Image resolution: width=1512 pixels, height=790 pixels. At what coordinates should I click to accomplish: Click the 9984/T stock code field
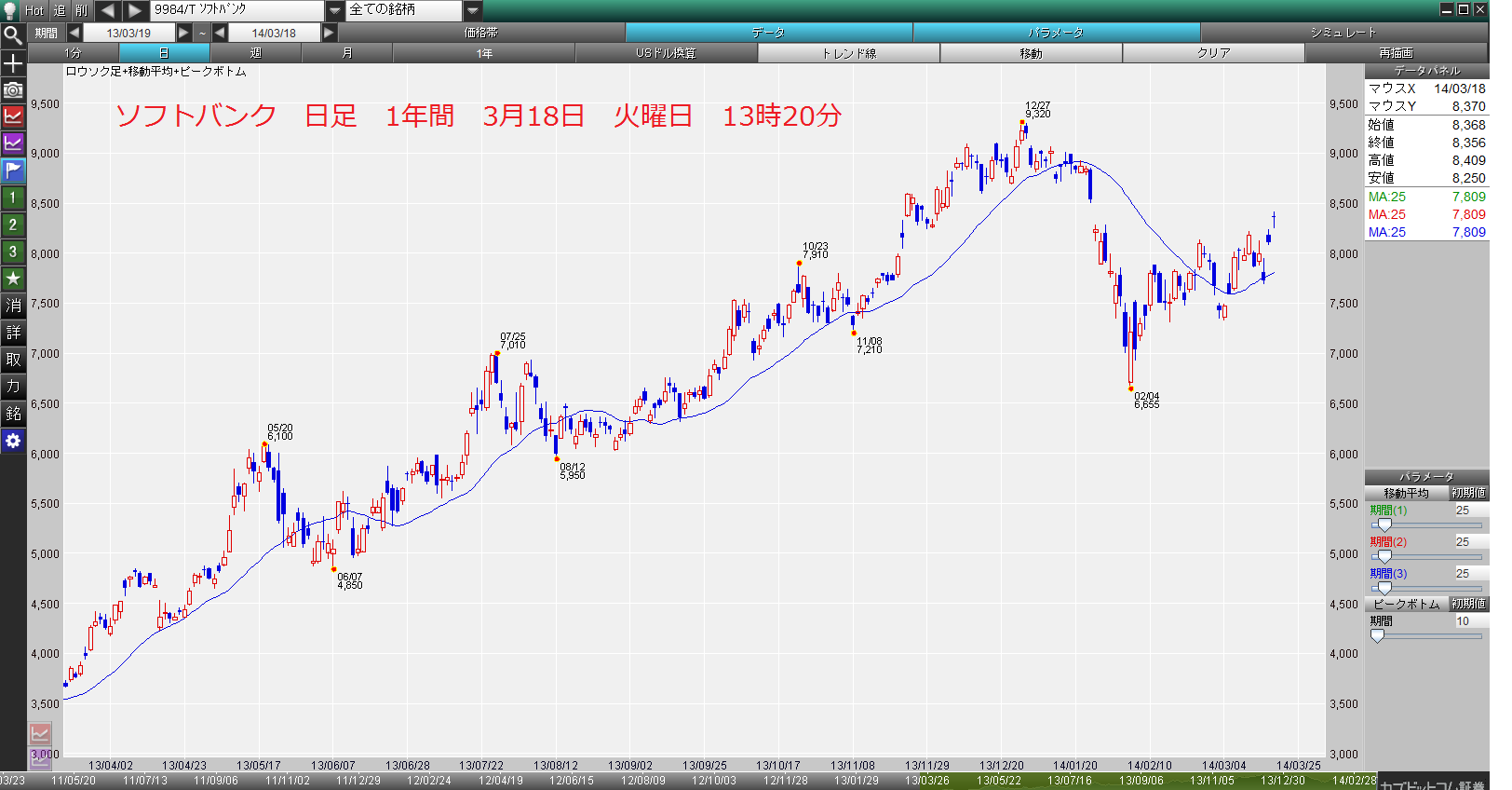[237, 10]
